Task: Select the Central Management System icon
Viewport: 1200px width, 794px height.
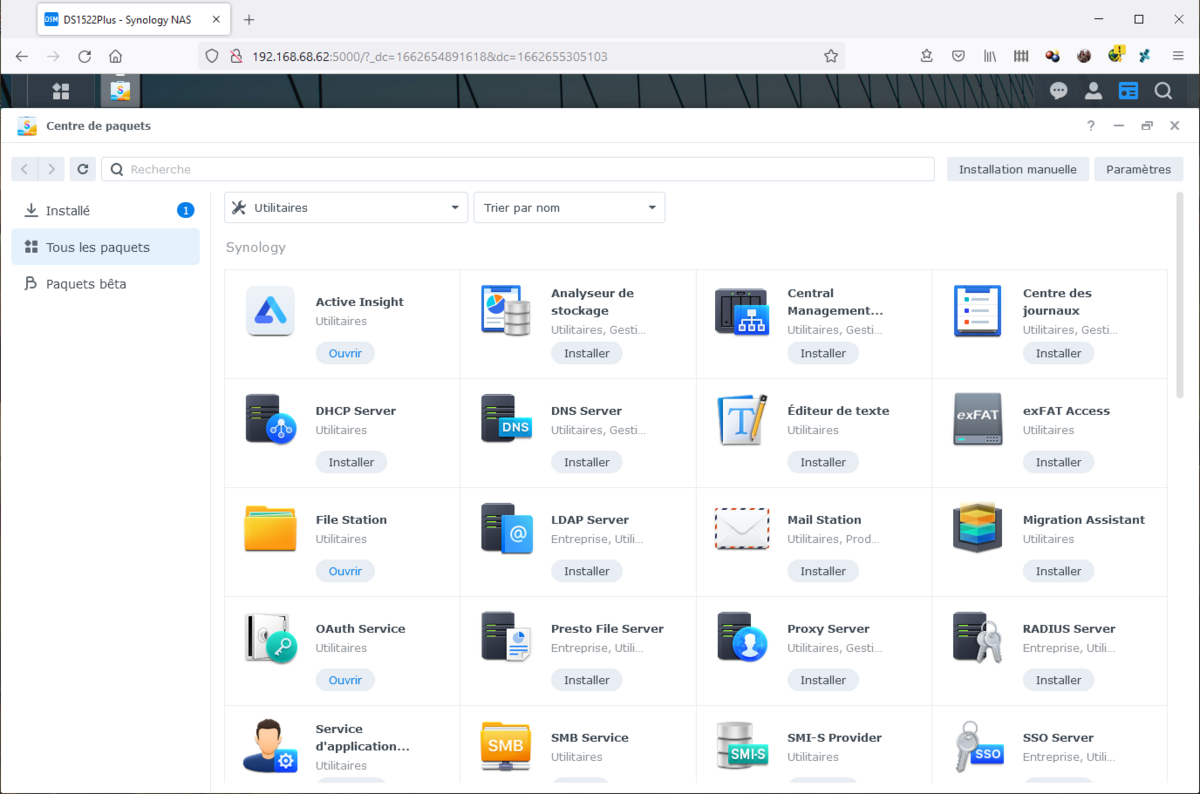Action: pyautogui.click(x=742, y=311)
